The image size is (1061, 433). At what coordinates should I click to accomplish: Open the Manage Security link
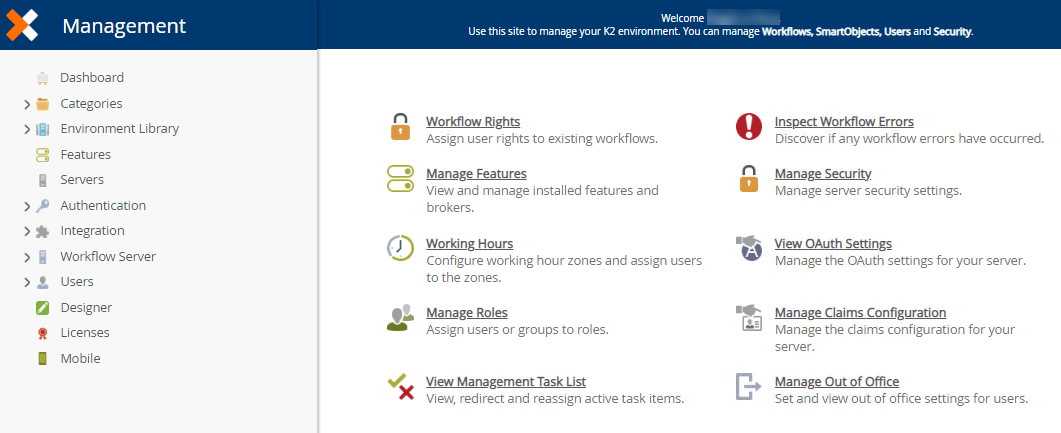[823, 174]
